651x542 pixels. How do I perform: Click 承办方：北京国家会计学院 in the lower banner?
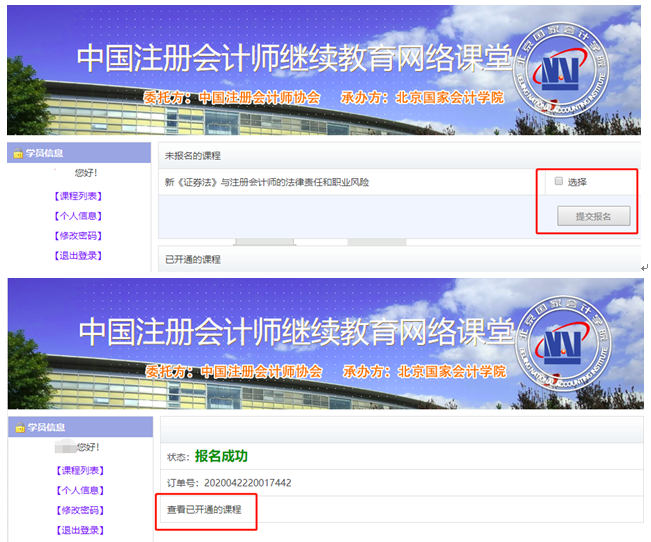click(x=424, y=371)
